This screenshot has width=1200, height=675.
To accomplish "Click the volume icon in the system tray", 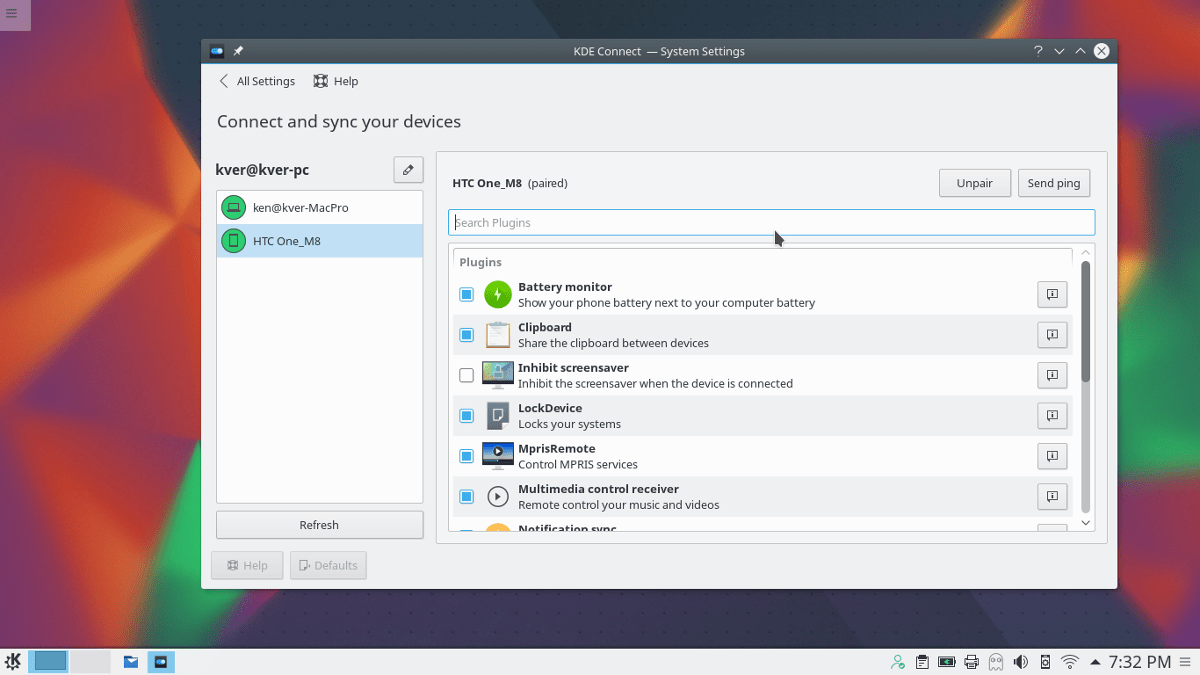I will coord(1021,661).
